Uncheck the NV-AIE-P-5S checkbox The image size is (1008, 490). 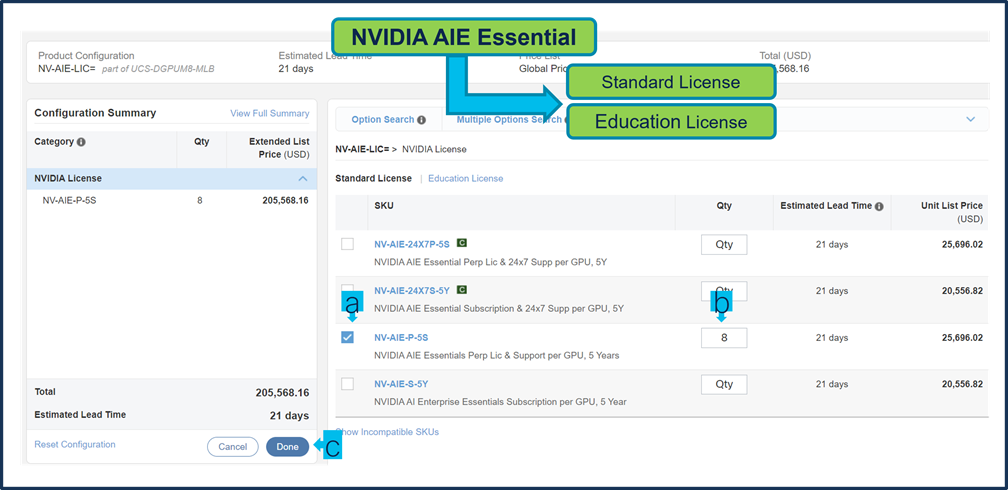(347, 338)
